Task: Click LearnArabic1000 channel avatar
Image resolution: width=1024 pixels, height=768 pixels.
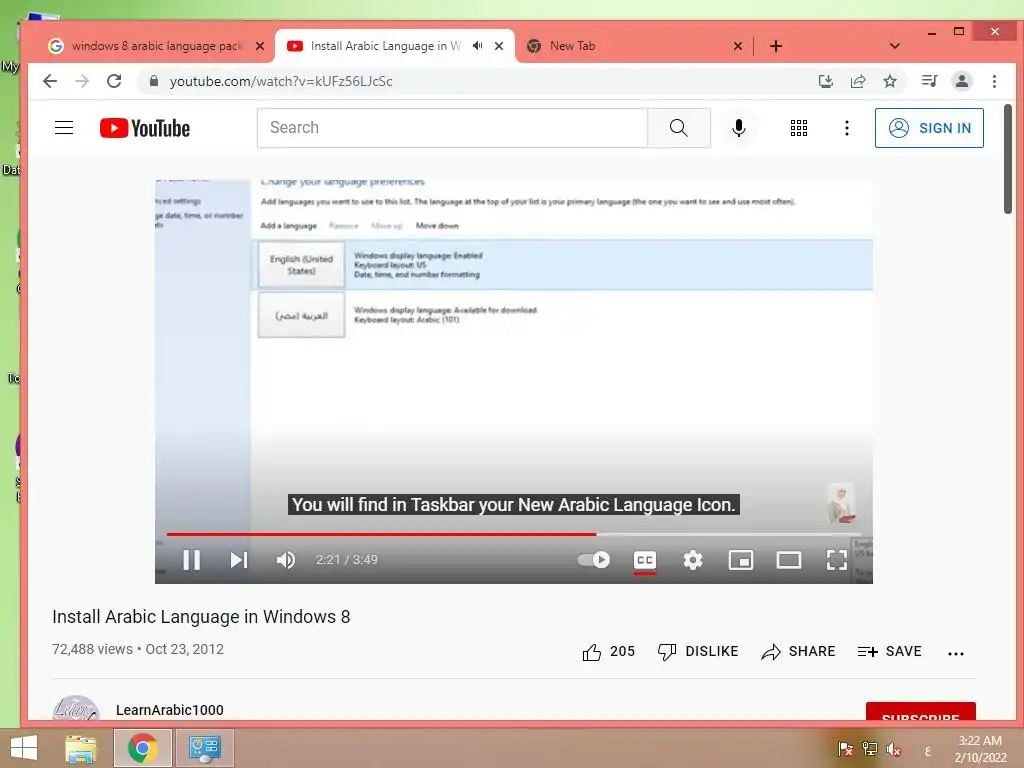Action: pos(76,709)
